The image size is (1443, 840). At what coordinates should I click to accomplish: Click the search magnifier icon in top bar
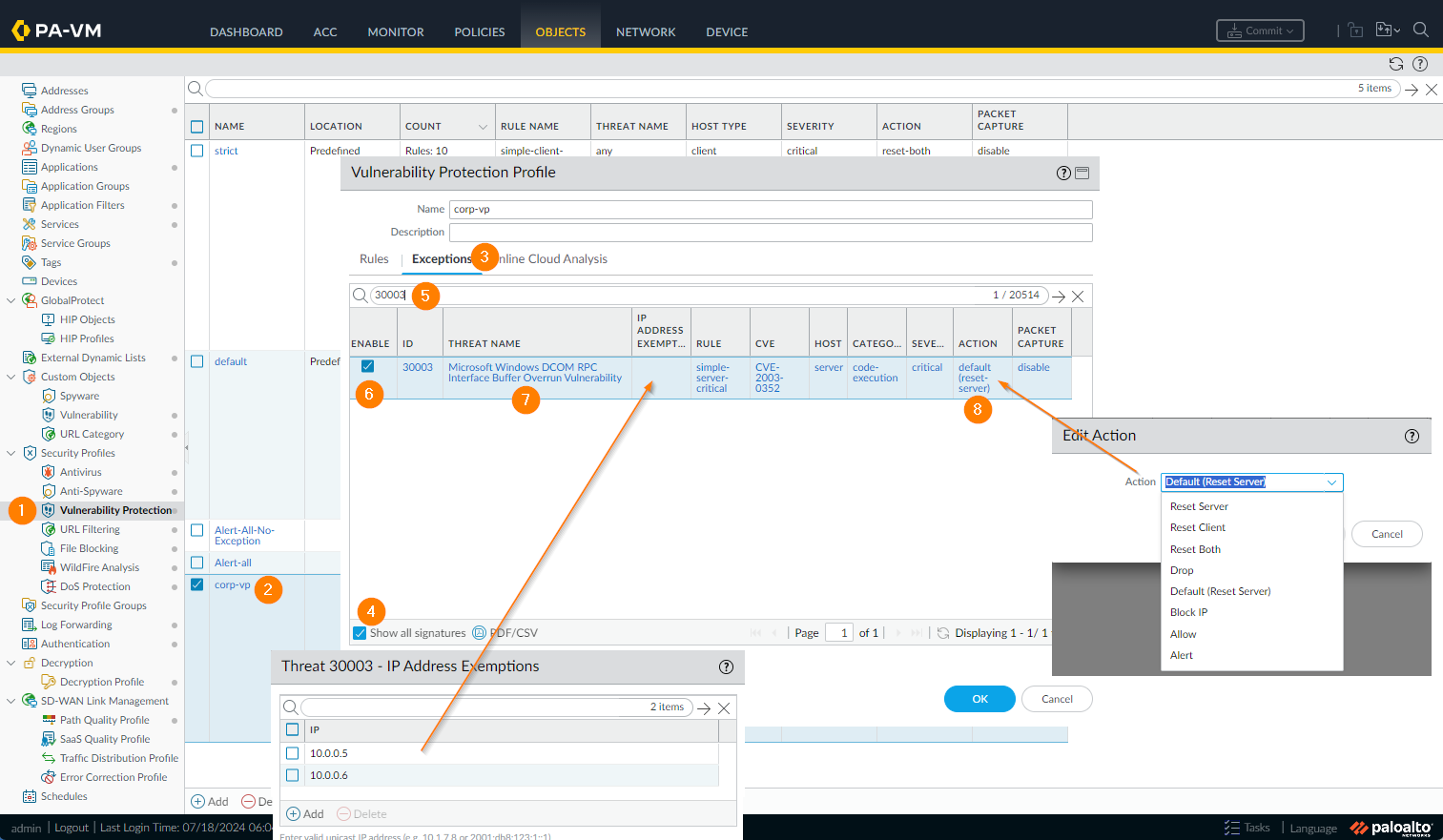tap(1420, 30)
